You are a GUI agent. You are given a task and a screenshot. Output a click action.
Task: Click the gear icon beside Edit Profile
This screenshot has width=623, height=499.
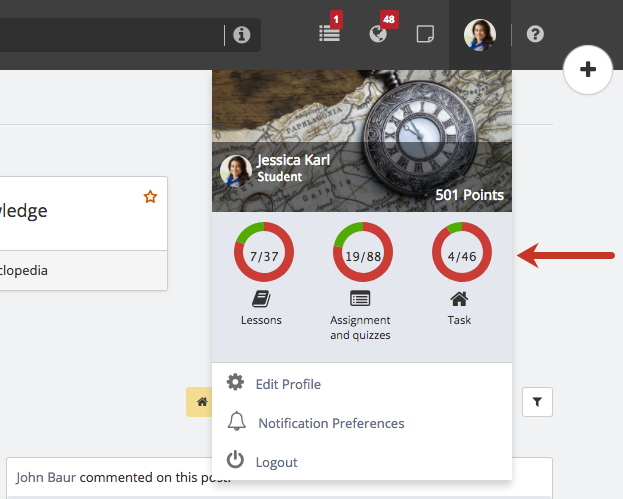(x=235, y=382)
